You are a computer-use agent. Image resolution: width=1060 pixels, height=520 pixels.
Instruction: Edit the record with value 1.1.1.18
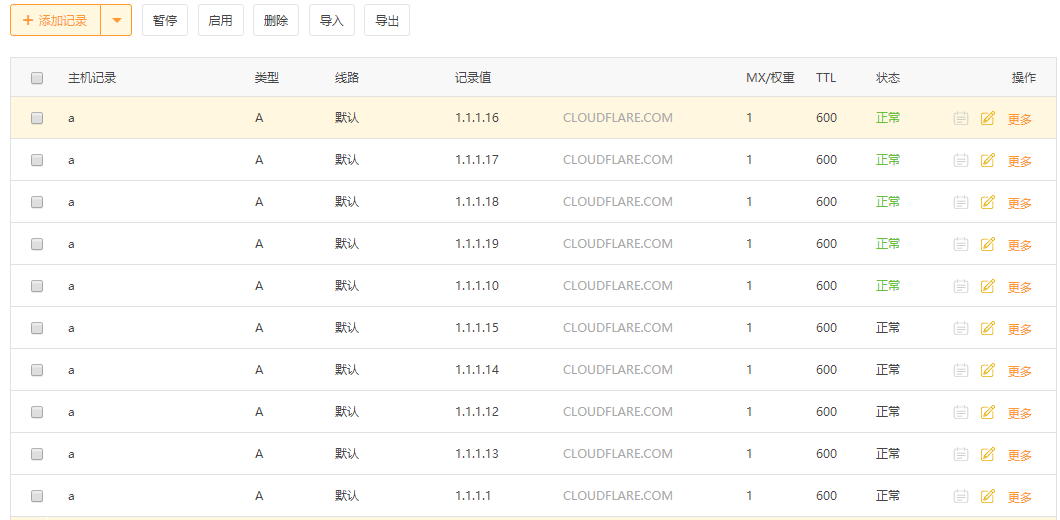pos(988,202)
